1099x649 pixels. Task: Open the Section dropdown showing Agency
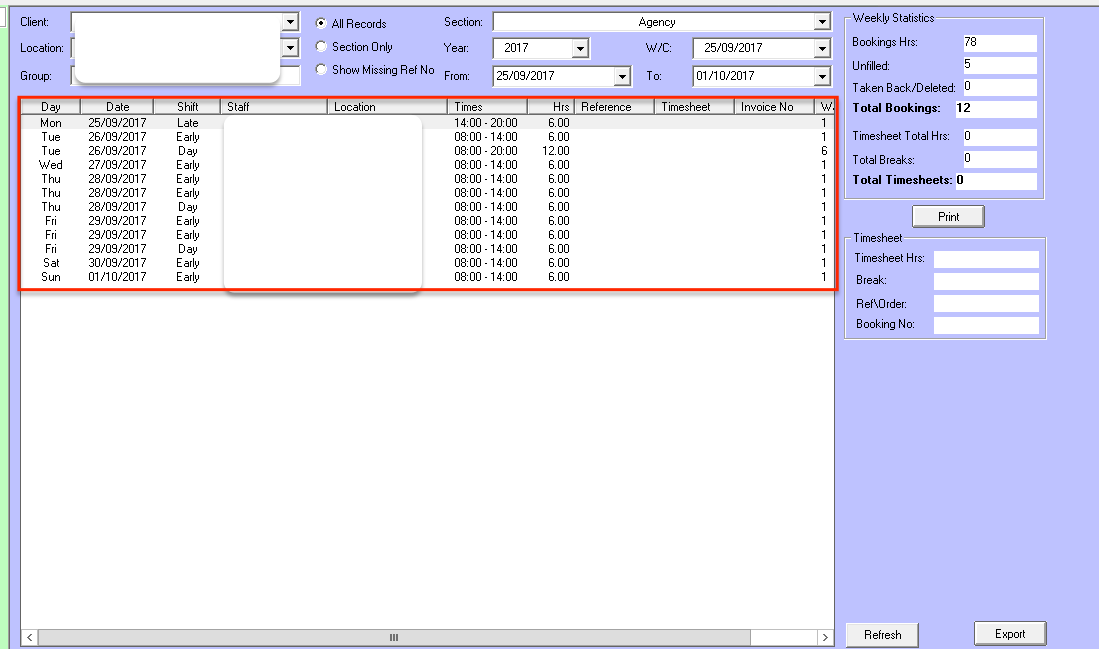pyautogui.click(x=822, y=22)
